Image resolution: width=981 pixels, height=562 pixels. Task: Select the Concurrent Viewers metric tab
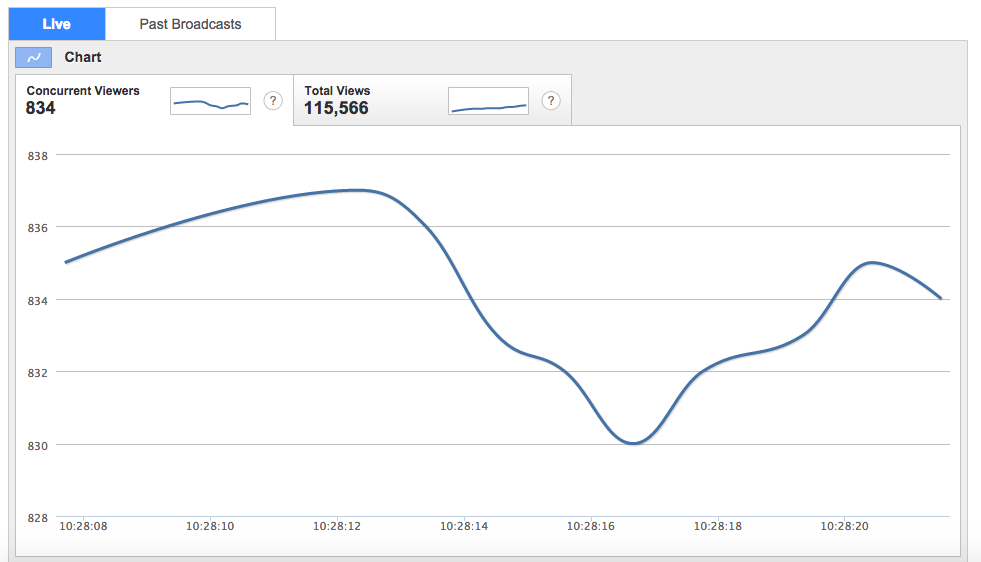[155, 100]
